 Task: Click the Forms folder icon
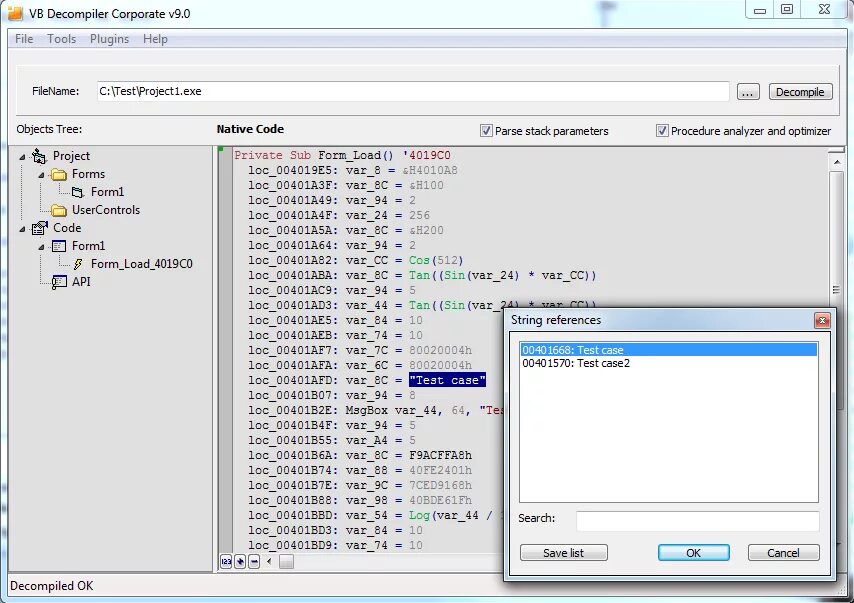(58, 174)
